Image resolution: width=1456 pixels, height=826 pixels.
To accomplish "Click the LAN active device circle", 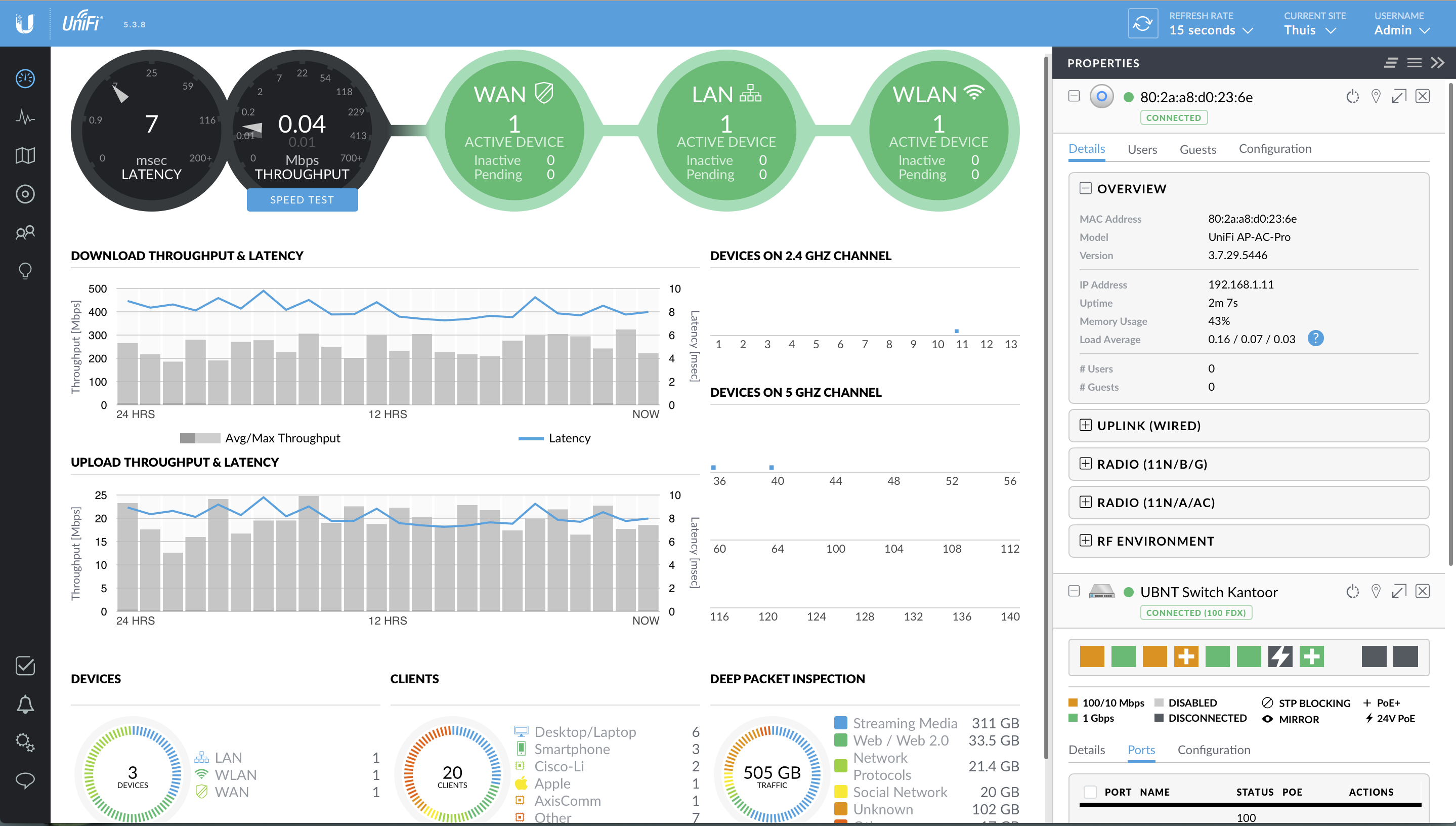I will tap(726, 131).
